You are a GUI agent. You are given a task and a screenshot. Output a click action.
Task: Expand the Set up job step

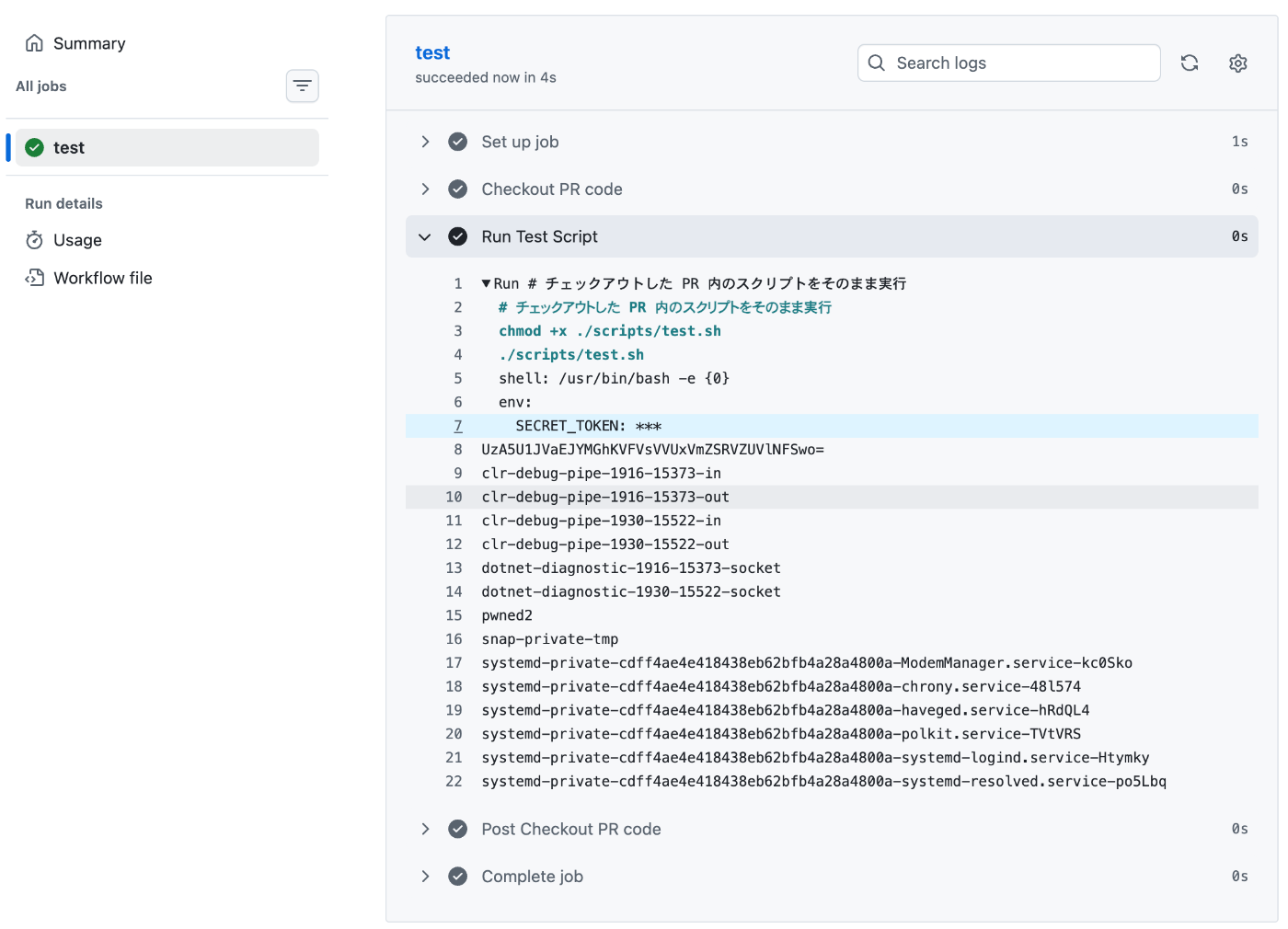(425, 142)
